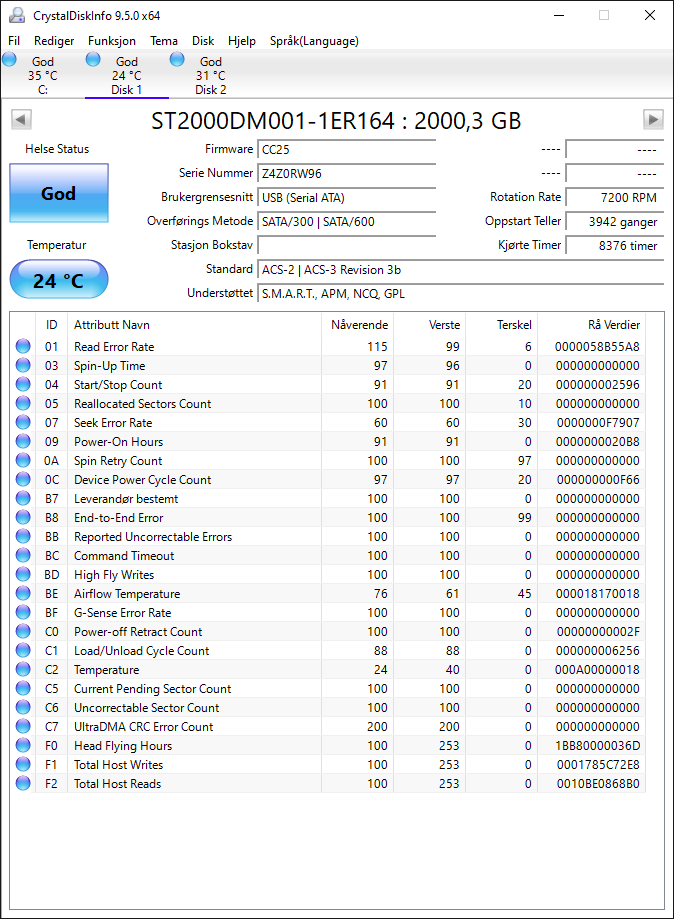This screenshot has height=919, width=674.
Task: Click the previous disk arrow button
Action: (21, 120)
